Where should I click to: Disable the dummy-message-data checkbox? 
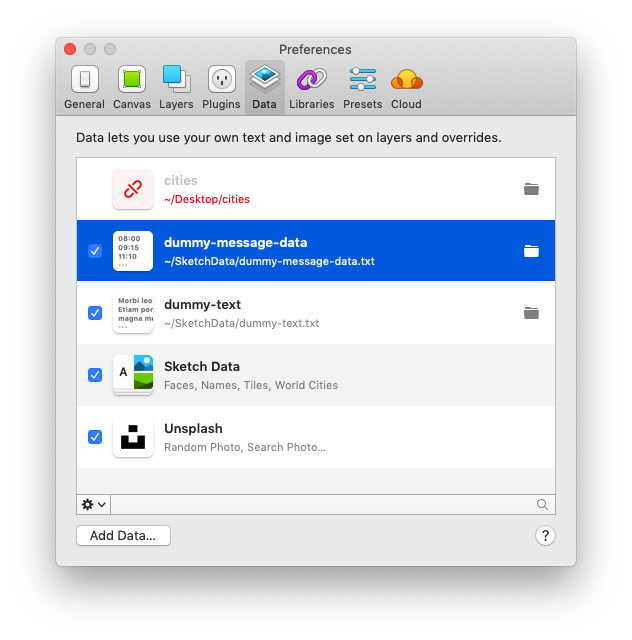point(95,251)
